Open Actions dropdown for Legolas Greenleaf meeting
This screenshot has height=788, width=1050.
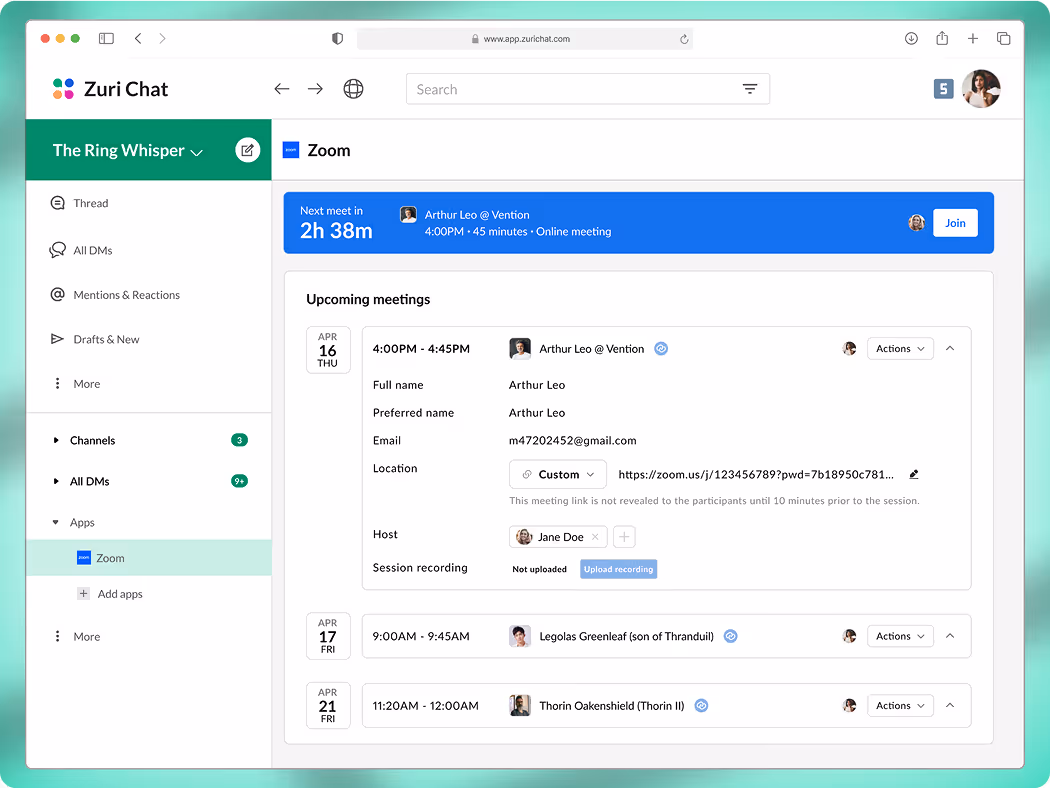pos(900,635)
